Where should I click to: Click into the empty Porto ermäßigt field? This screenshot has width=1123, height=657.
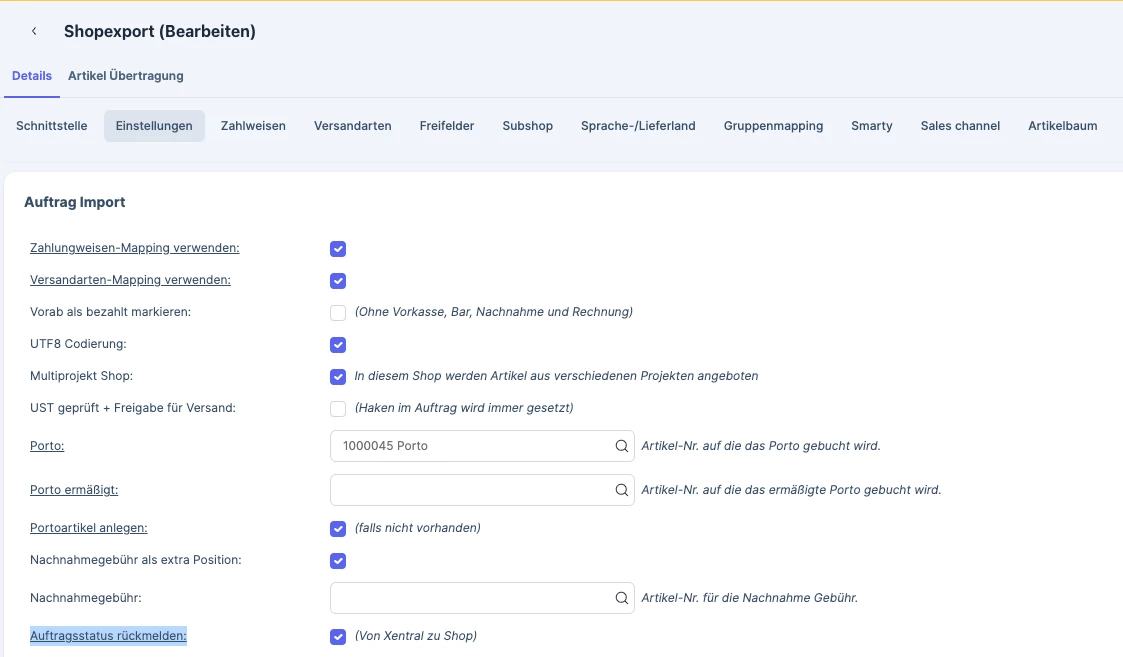[482, 490]
